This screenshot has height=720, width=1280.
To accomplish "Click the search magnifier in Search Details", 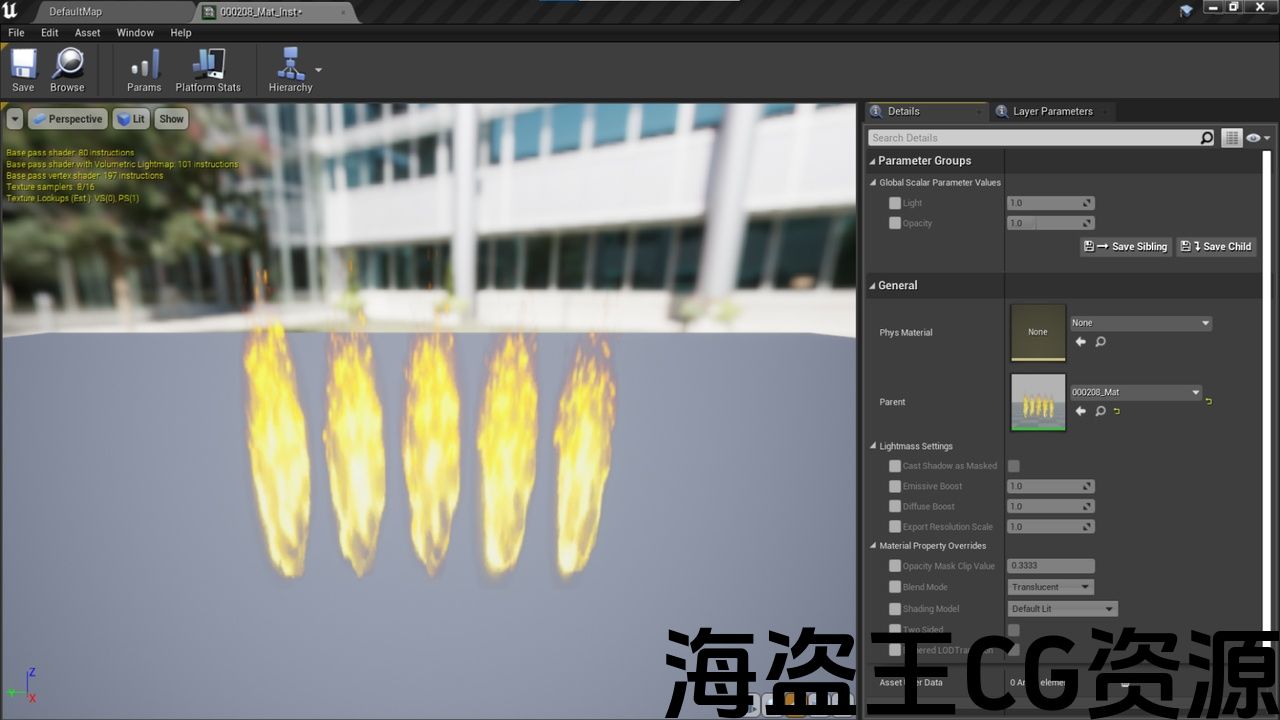I will click(1207, 138).
